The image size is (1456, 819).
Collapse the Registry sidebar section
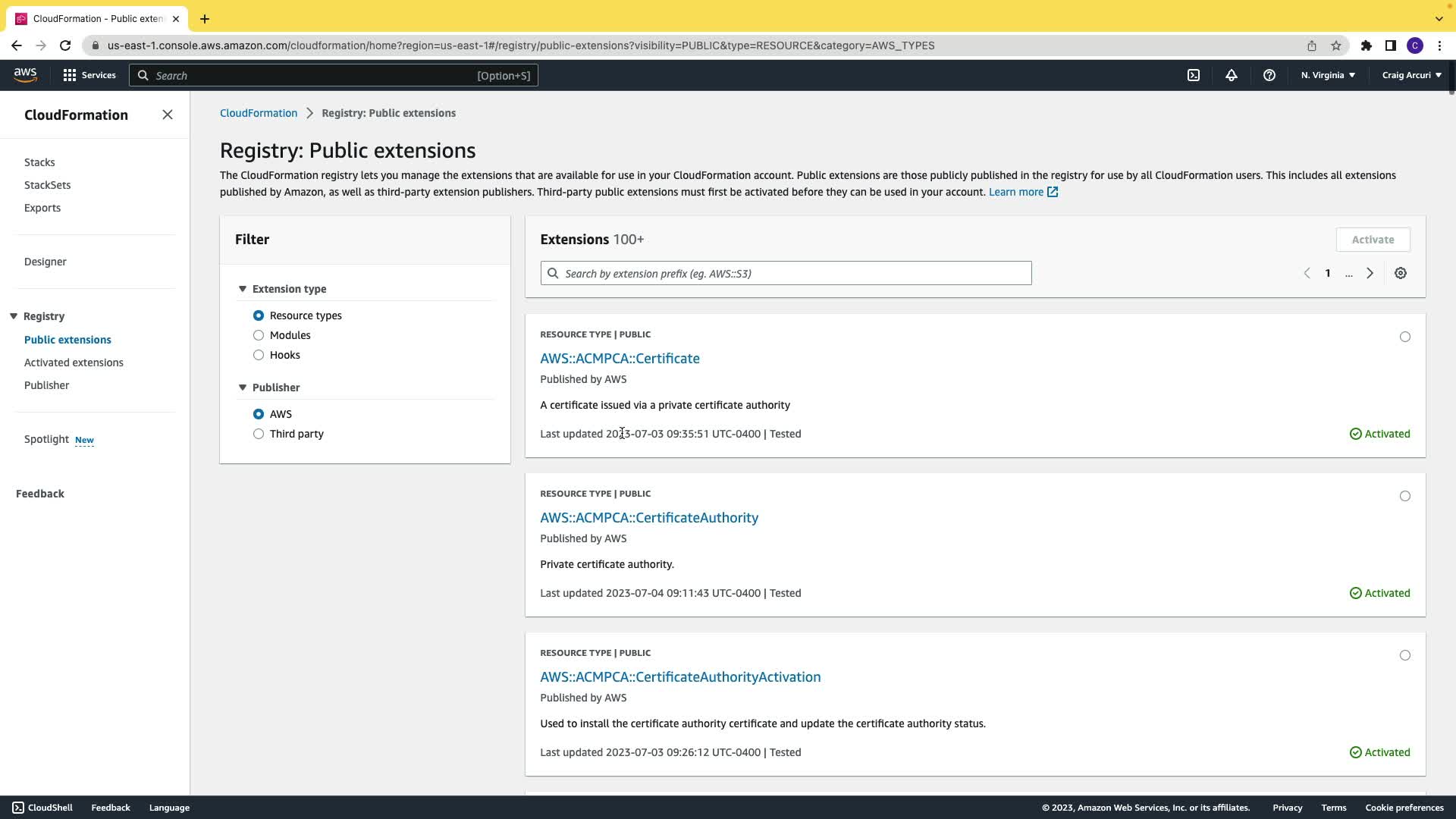14,316
